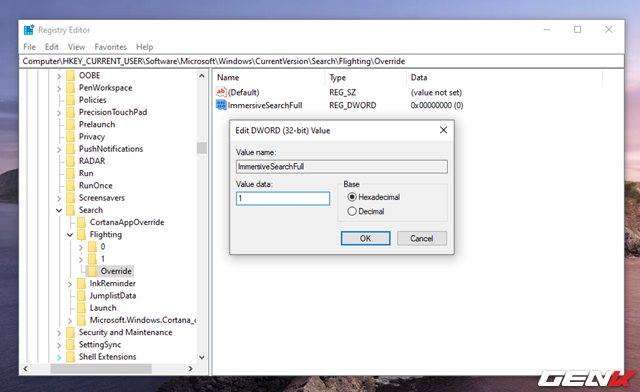Select the Run key in the tree
The width and height of the screenshot is (640, 392).
click(x=86, y=173)
